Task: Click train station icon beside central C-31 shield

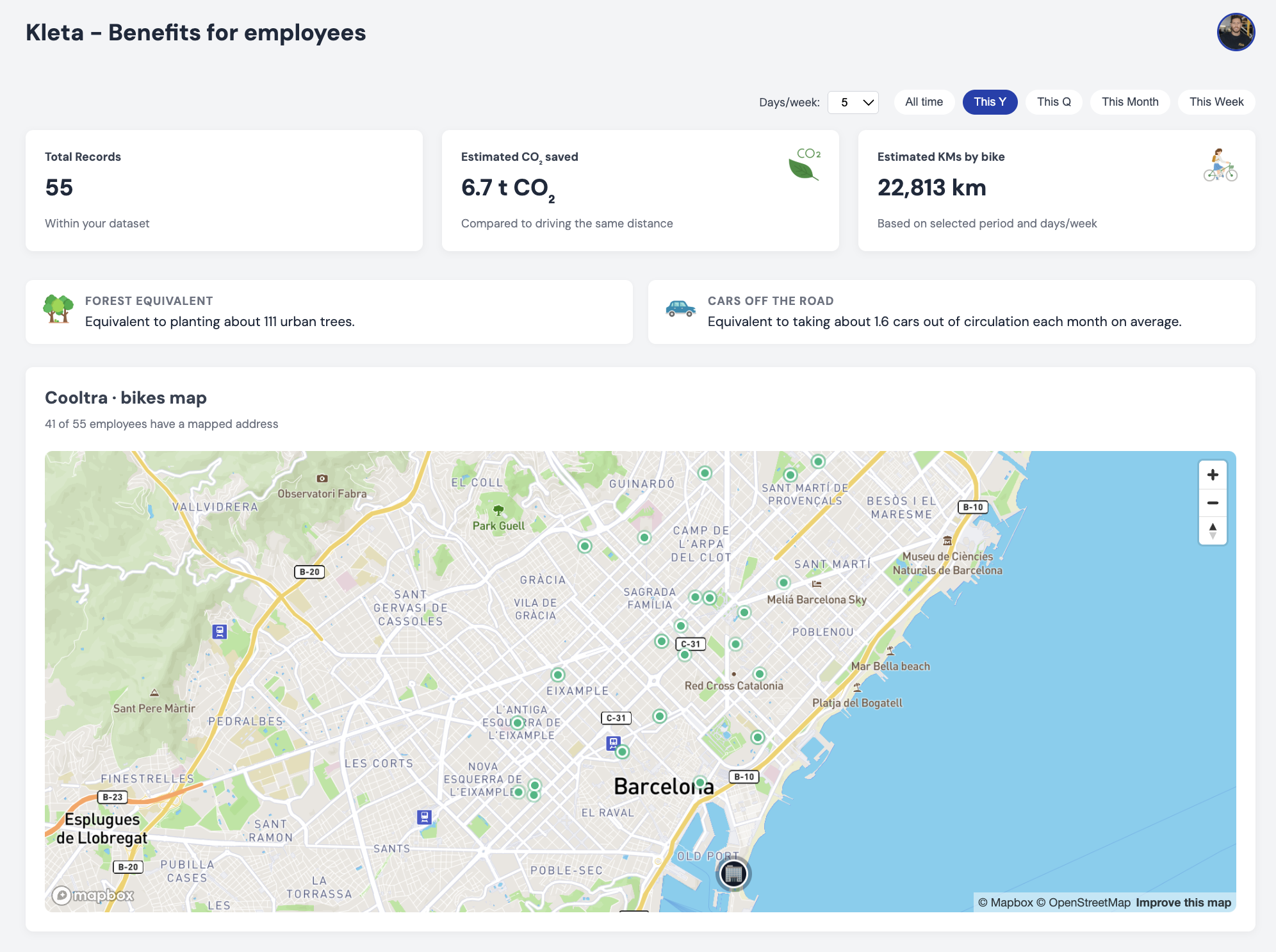Action: coord(613,743)
